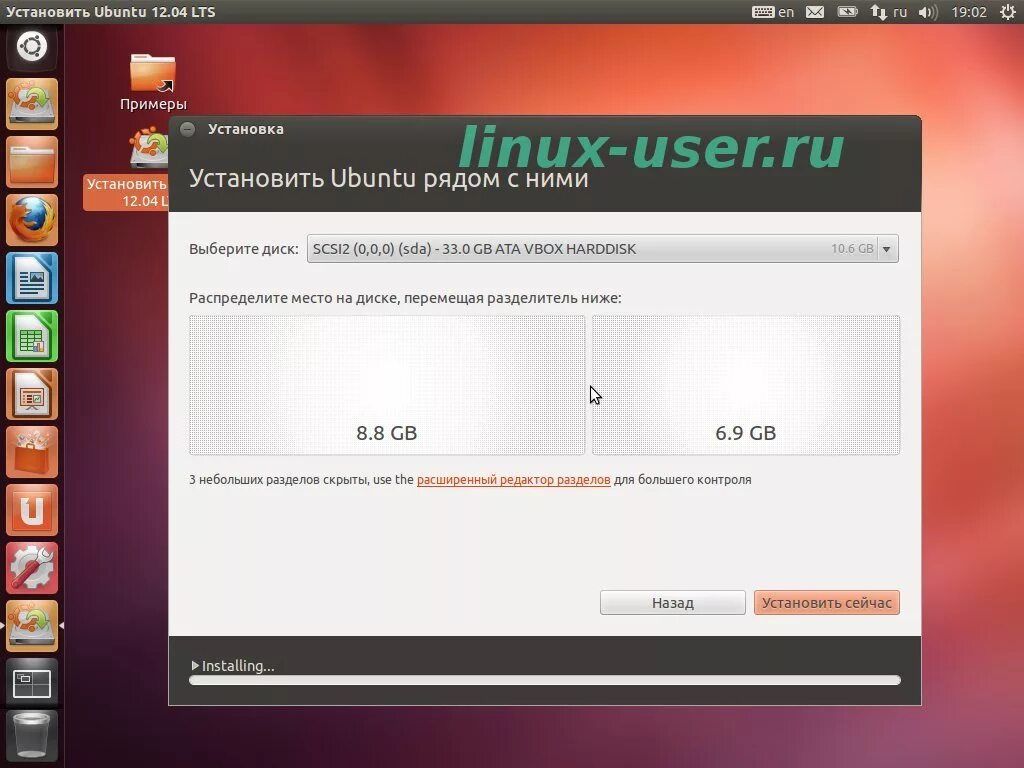Open the sound volume indicator
This screenshot has width=1024, height=768.
(927, 12)
